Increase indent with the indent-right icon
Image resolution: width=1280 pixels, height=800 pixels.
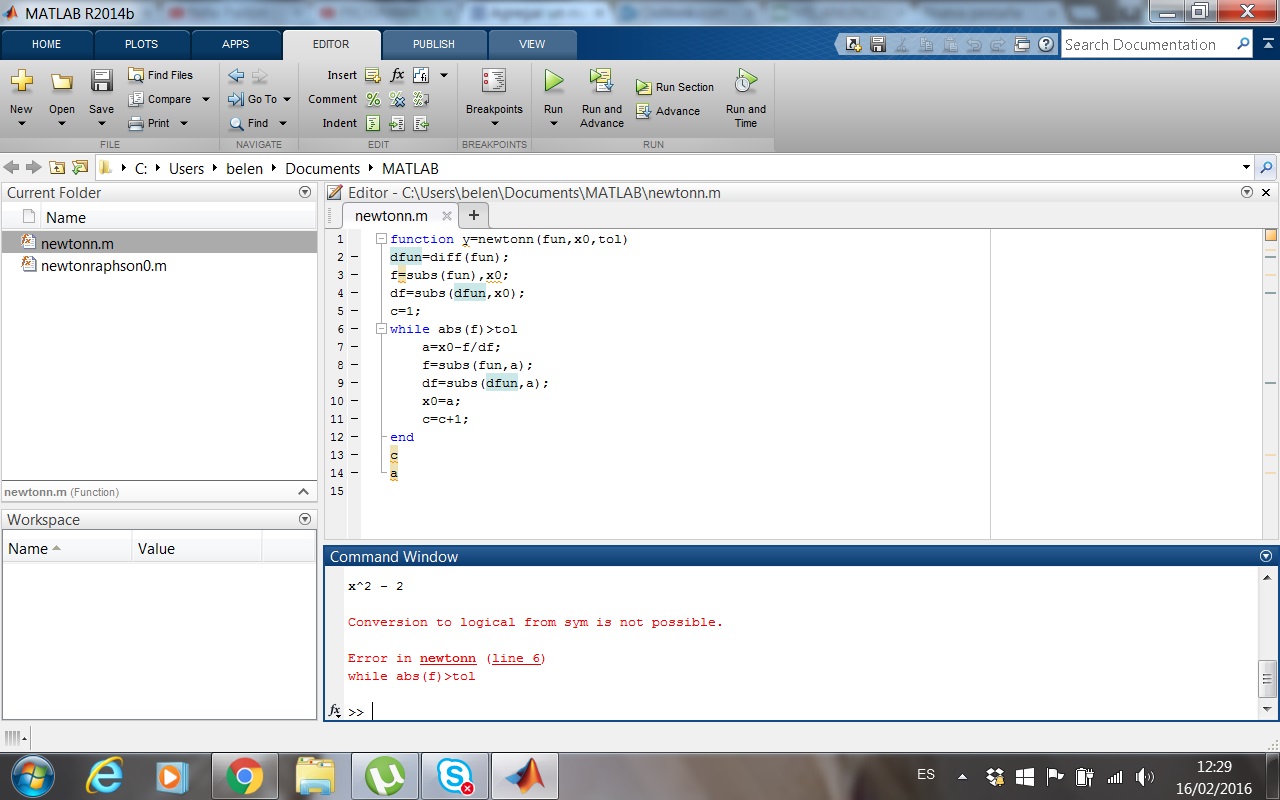(397, 123)
